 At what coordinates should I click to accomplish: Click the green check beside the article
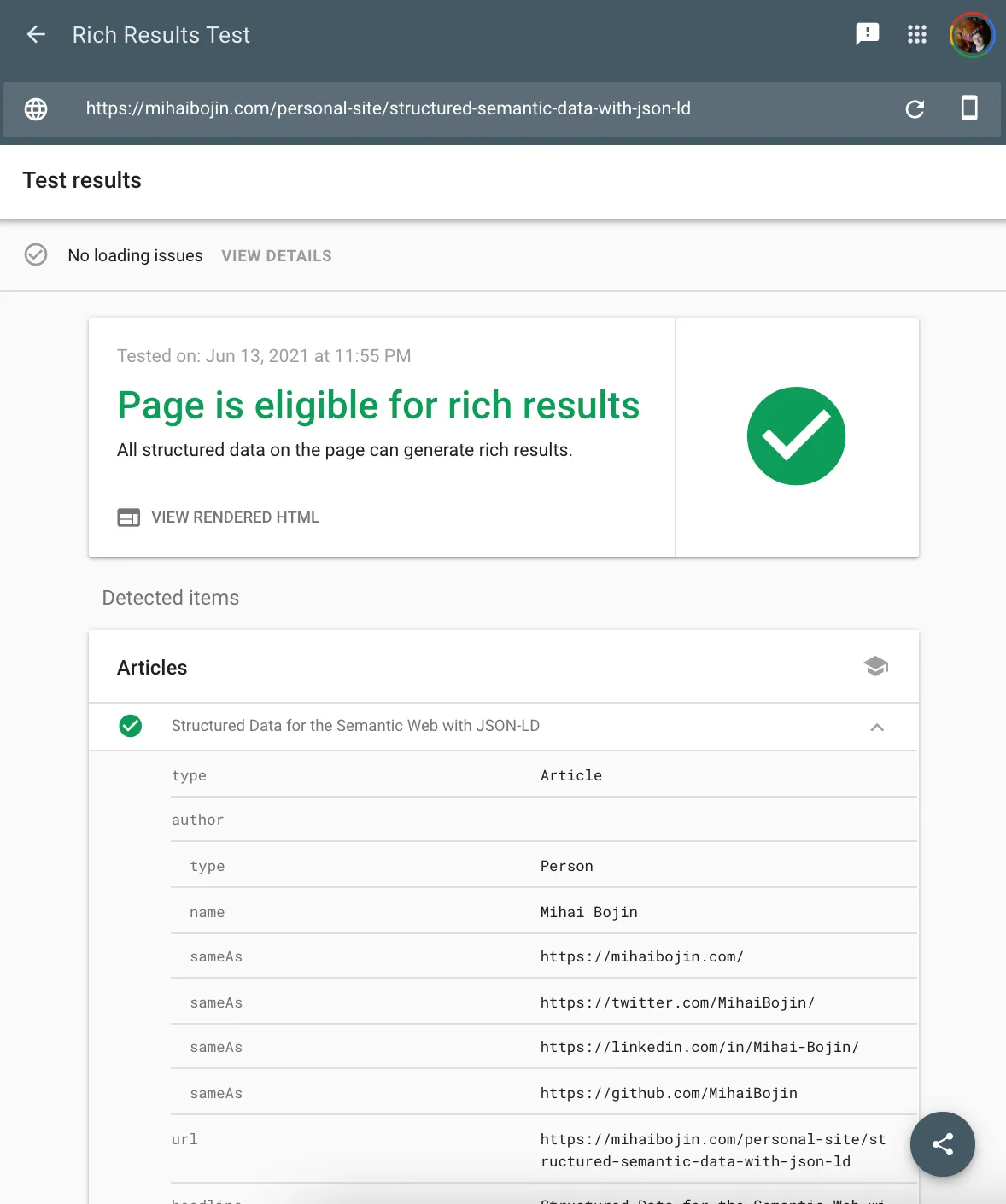click(x=131, y=726)
